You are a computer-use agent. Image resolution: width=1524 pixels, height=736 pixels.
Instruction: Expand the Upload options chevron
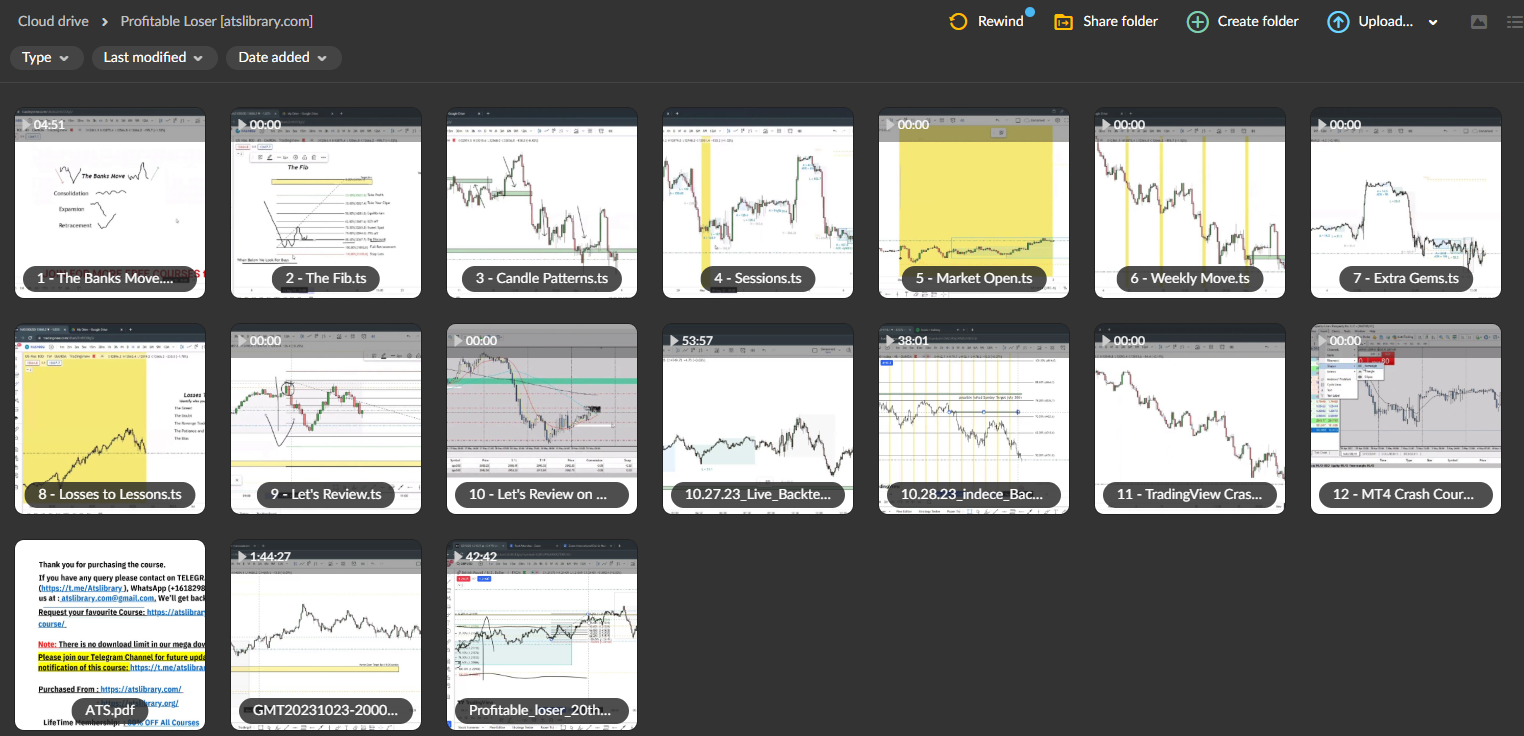pyautogui.click(x=1432, y=20)
